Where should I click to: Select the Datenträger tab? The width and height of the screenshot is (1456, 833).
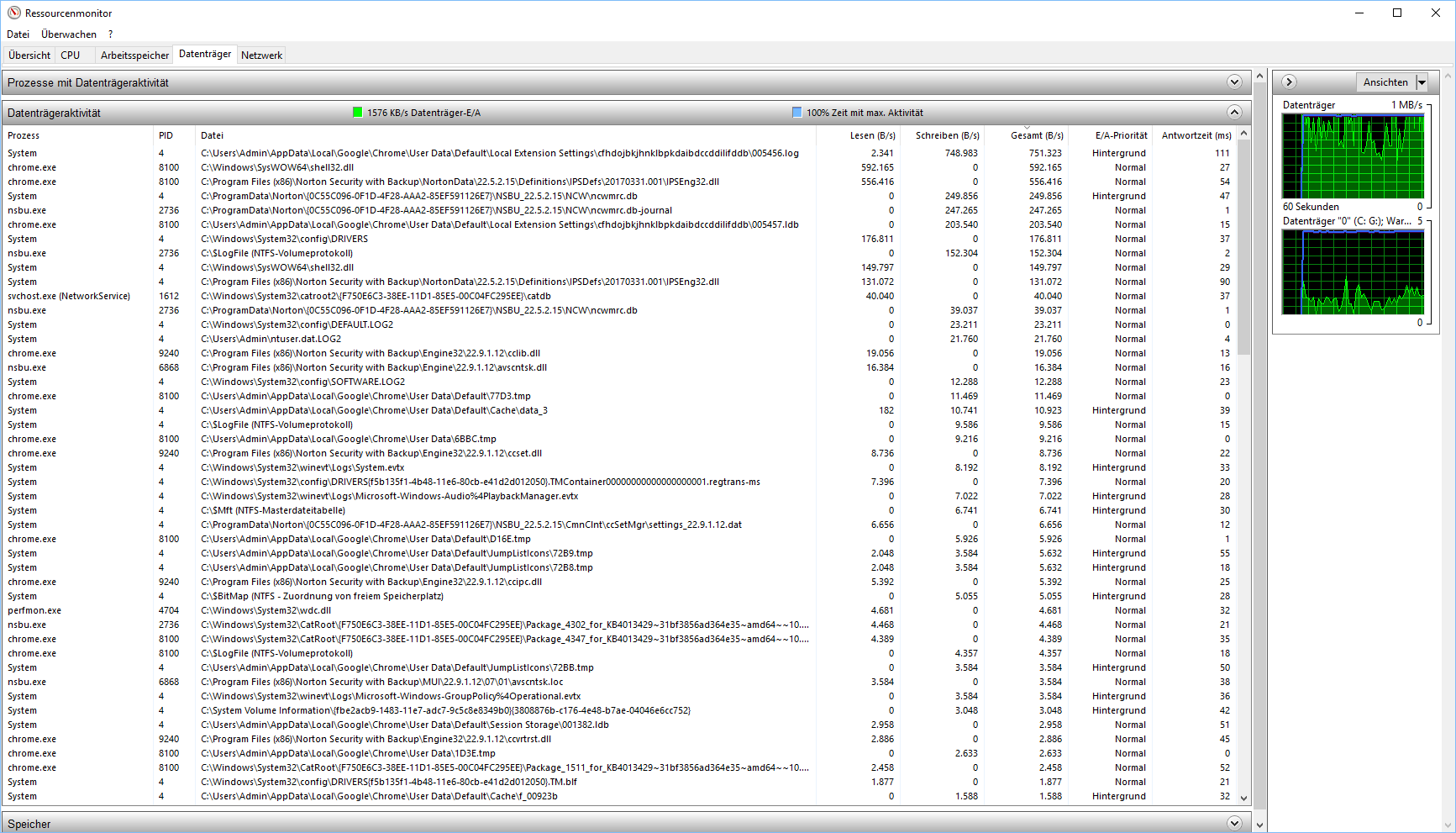coord(205,54)
